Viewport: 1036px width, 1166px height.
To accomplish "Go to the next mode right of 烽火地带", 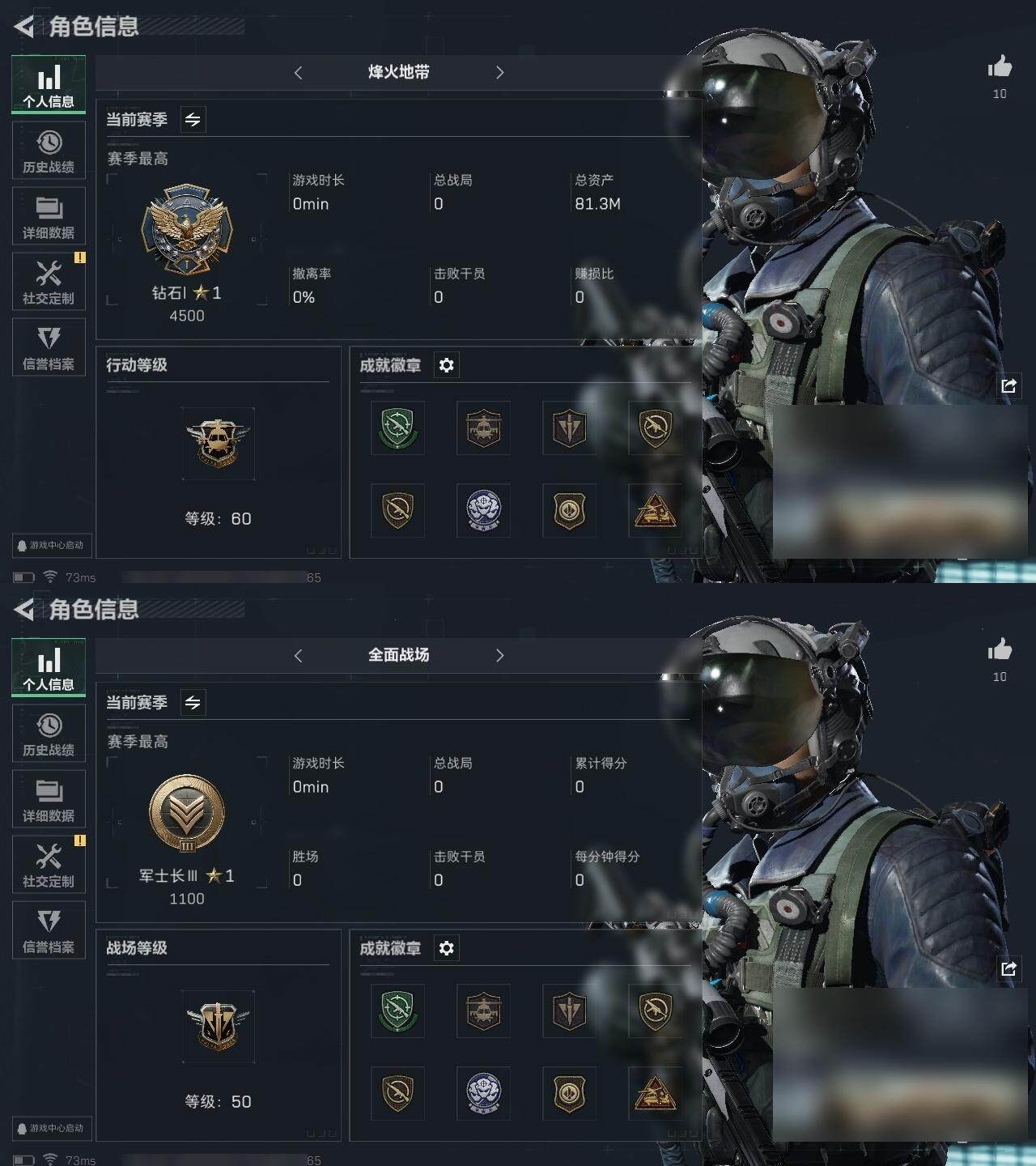I will pyautogui.click(x=499, y=73).
